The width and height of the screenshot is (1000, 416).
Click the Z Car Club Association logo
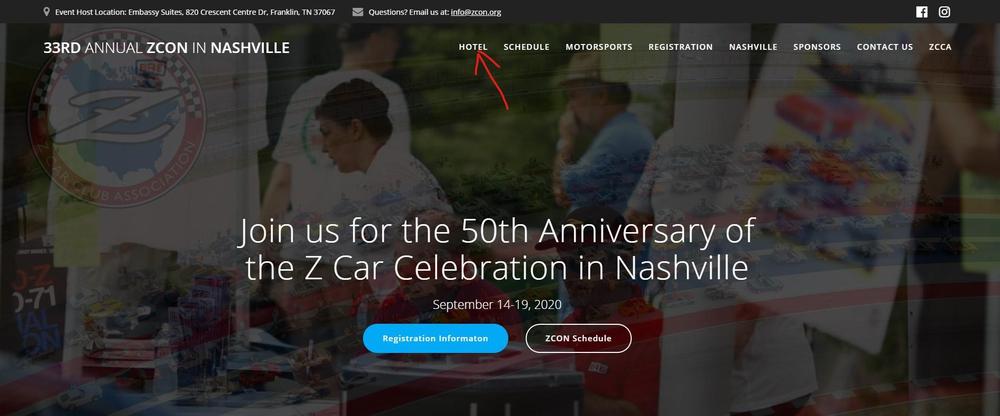point(118,121)
